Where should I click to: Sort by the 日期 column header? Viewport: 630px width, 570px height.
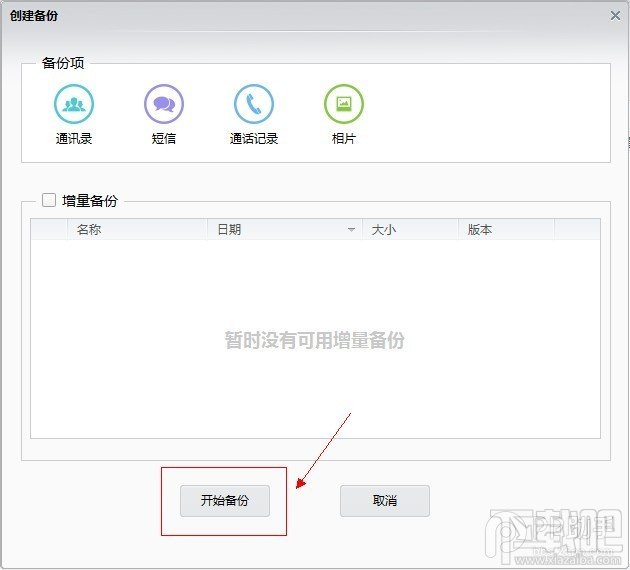(x=284, y=229)
